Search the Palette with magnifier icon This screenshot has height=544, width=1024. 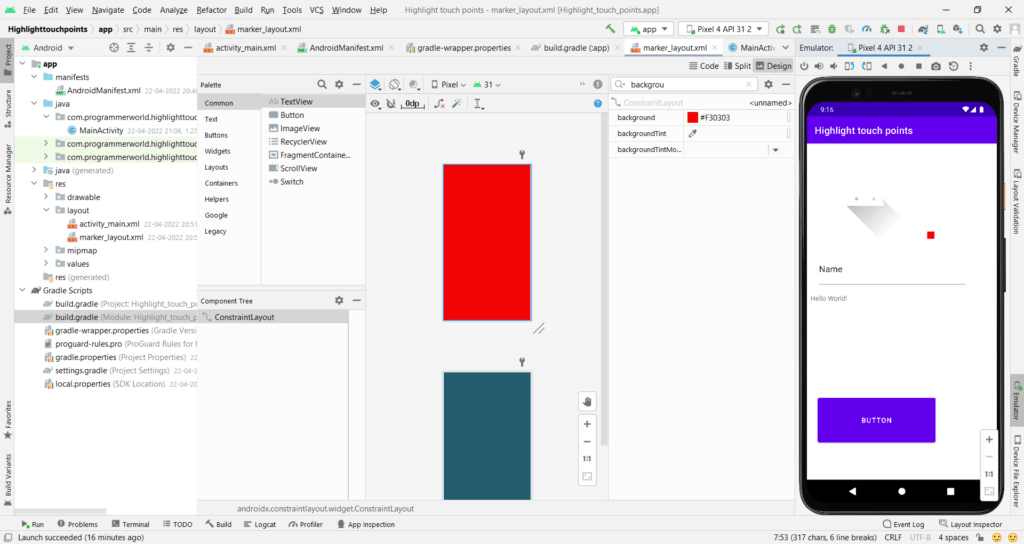point(322,84)
